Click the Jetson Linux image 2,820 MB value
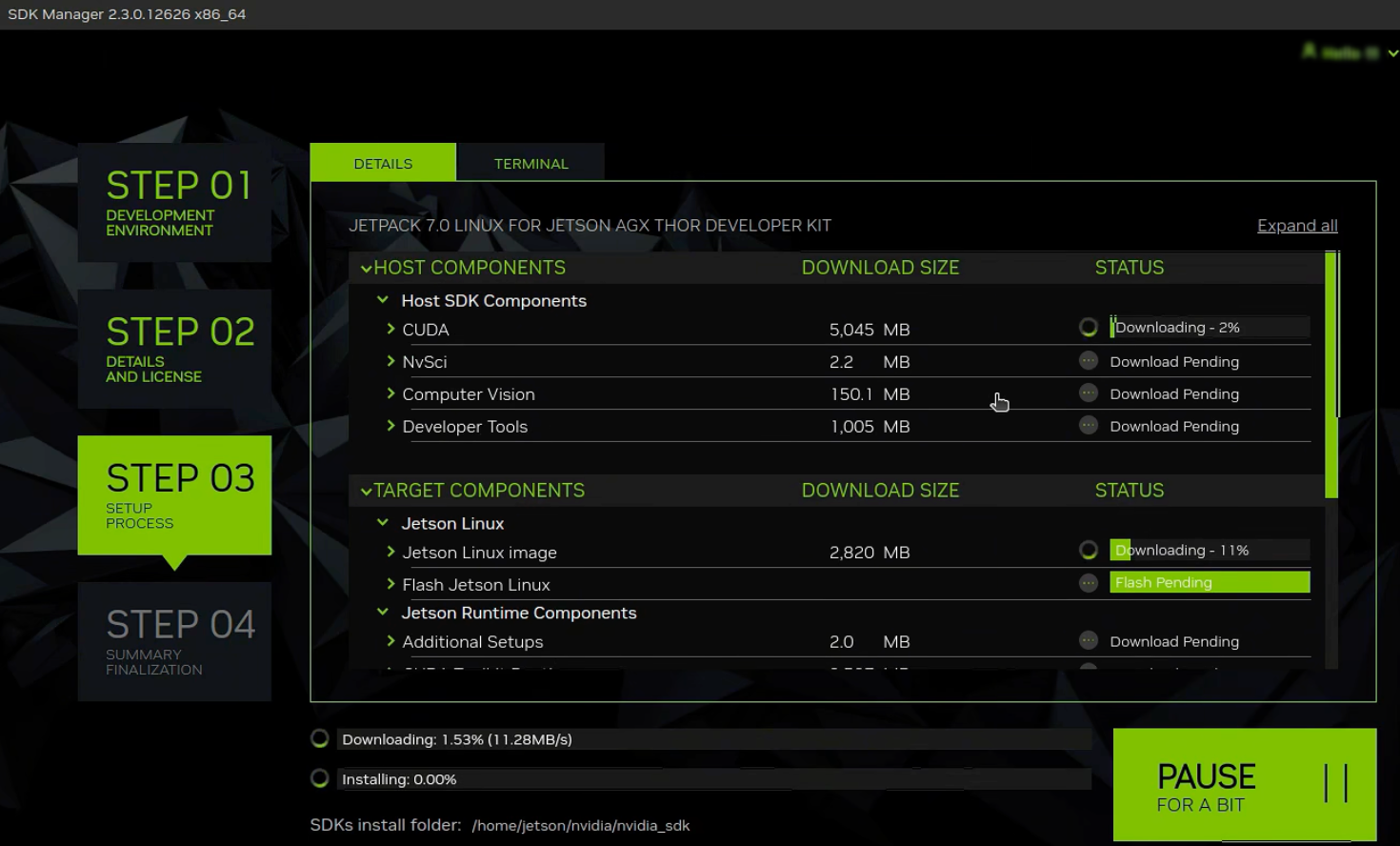The width and height of the screenshot is (1400, 846). click(870, 553)
